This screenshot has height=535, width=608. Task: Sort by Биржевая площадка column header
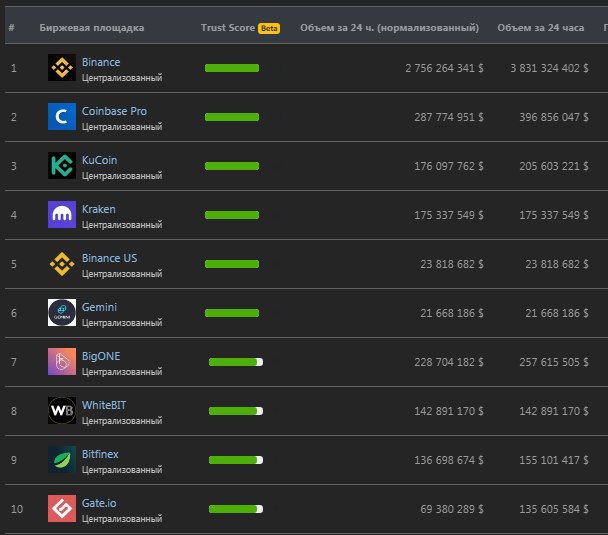[x=92, y=28]
